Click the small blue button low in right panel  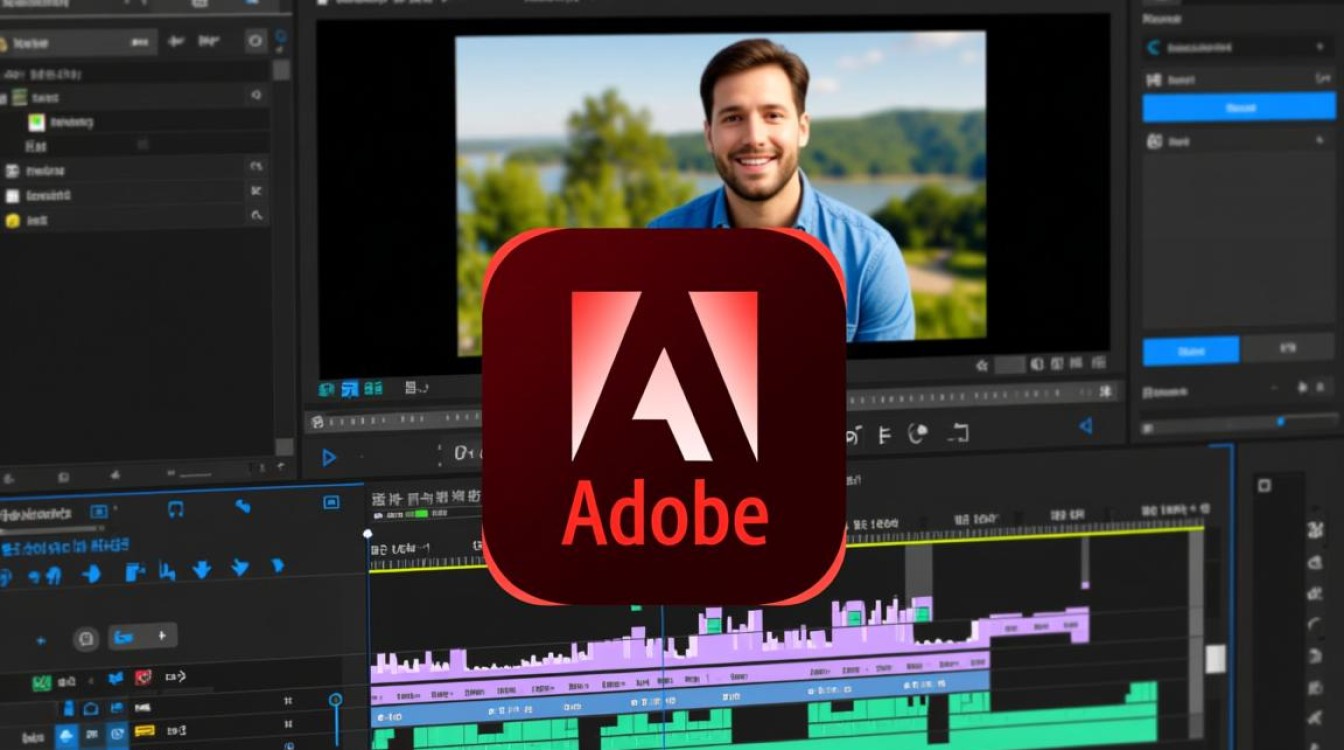[1191, 350]
